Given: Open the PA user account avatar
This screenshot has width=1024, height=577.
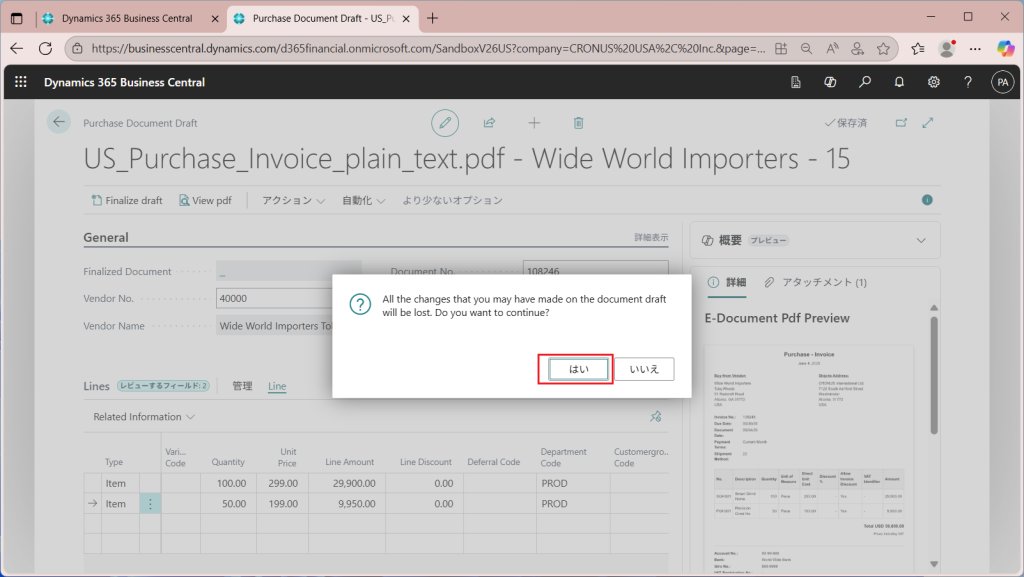Looking at the screenshot, I should (1002, 82).
